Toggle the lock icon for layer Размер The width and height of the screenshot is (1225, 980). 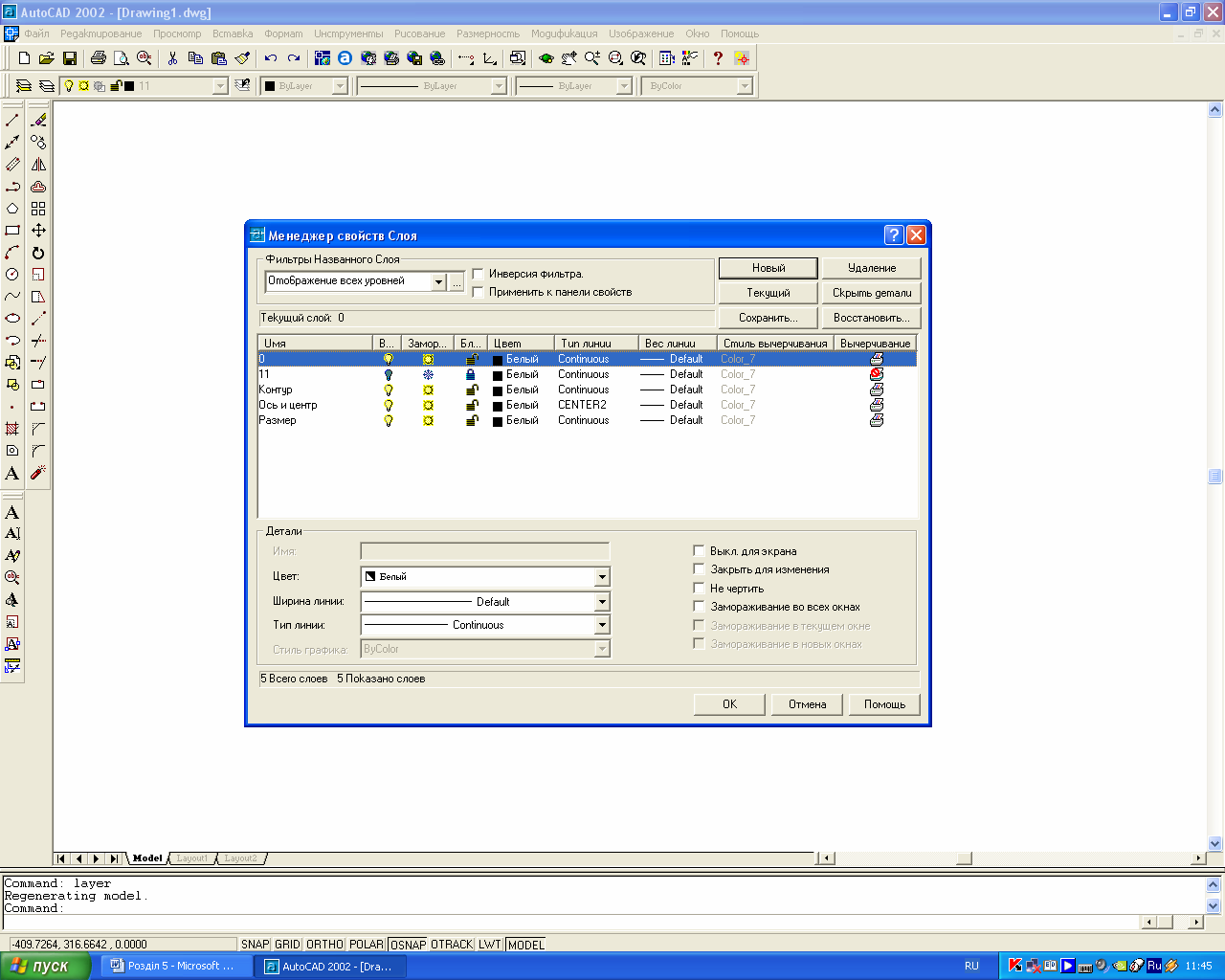471,420
